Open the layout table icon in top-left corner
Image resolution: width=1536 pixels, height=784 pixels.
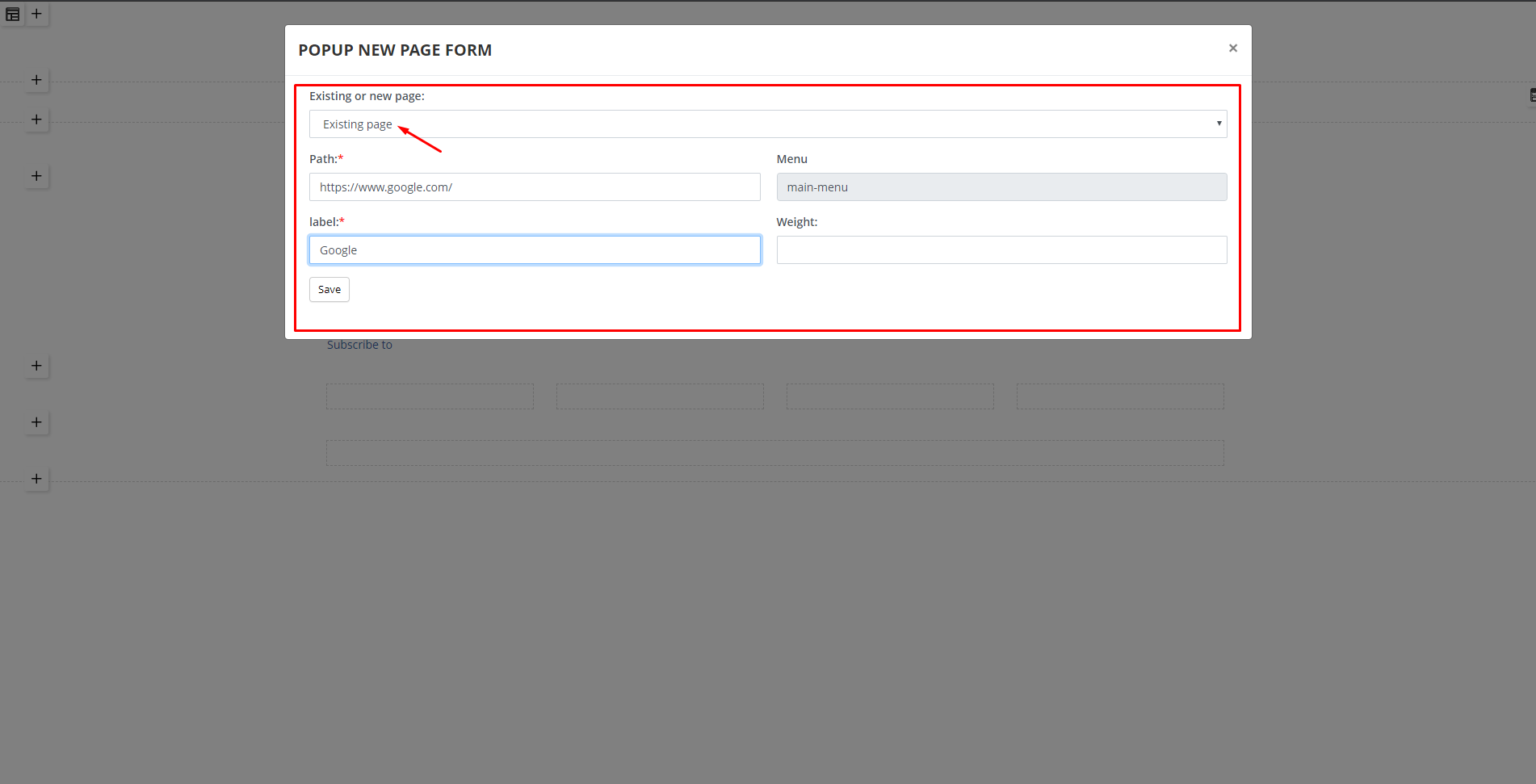[x=12, y=14]
